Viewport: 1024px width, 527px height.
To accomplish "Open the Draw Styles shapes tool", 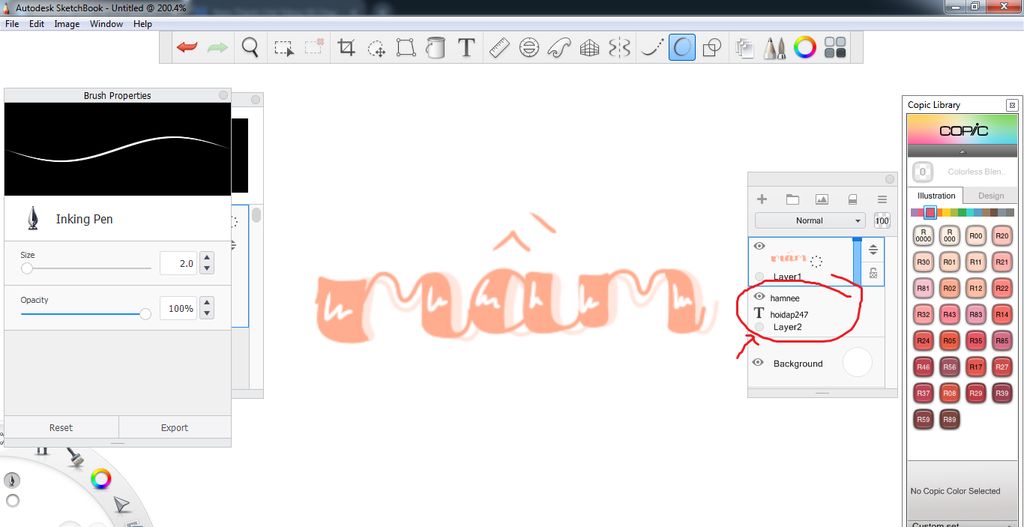I will tap(712, 48).
